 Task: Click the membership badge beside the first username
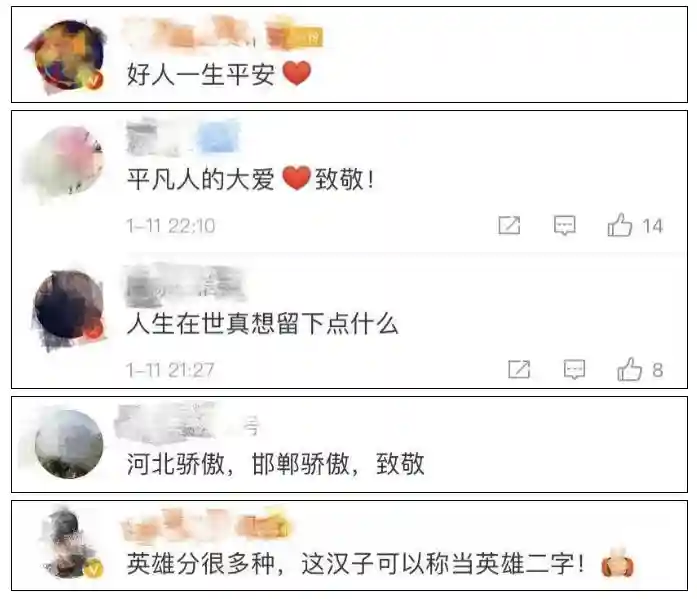tap(295, 36)
